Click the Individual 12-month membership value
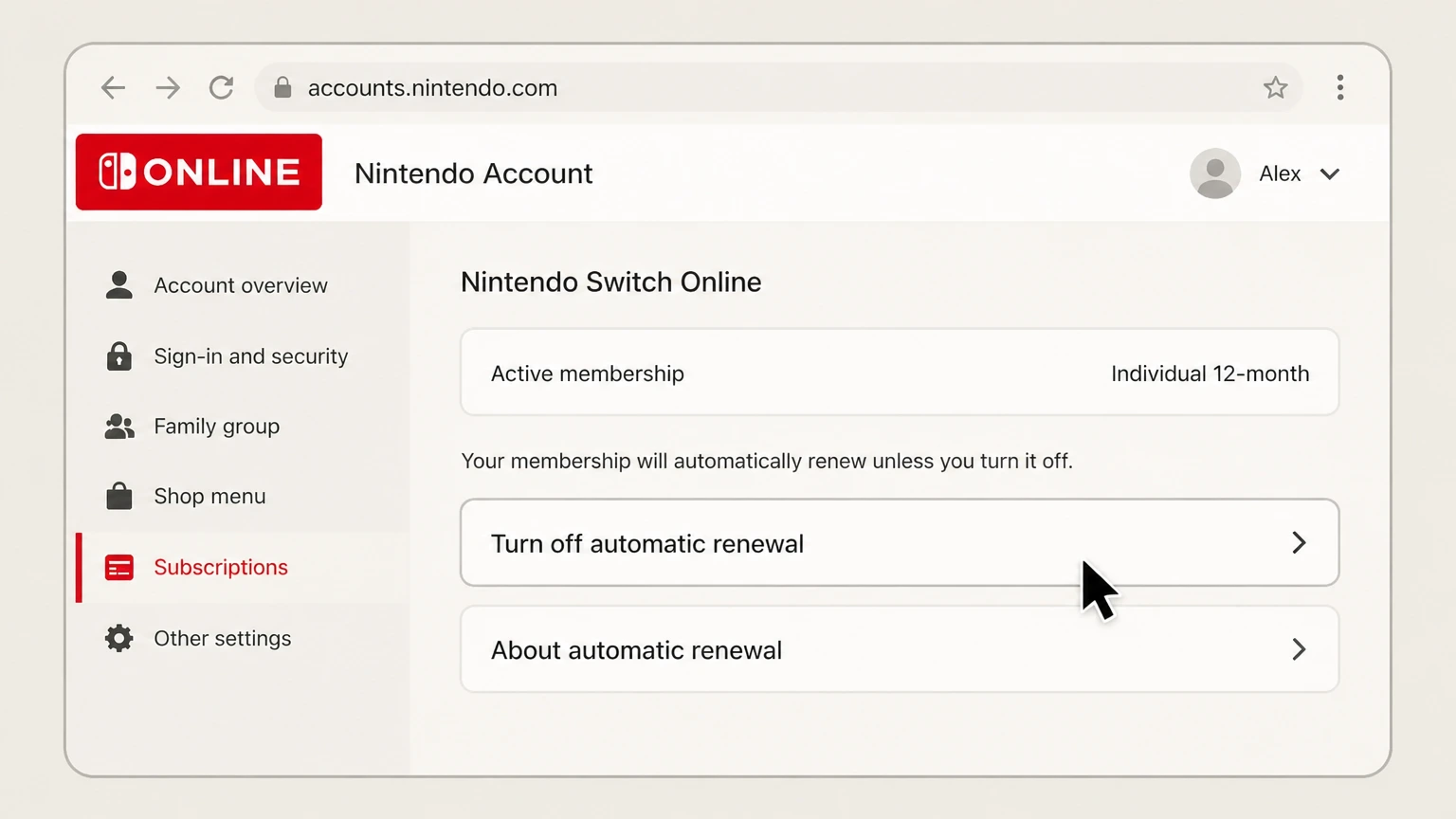This screenshot has height=819, width=1456. (x=1210, y=373)
